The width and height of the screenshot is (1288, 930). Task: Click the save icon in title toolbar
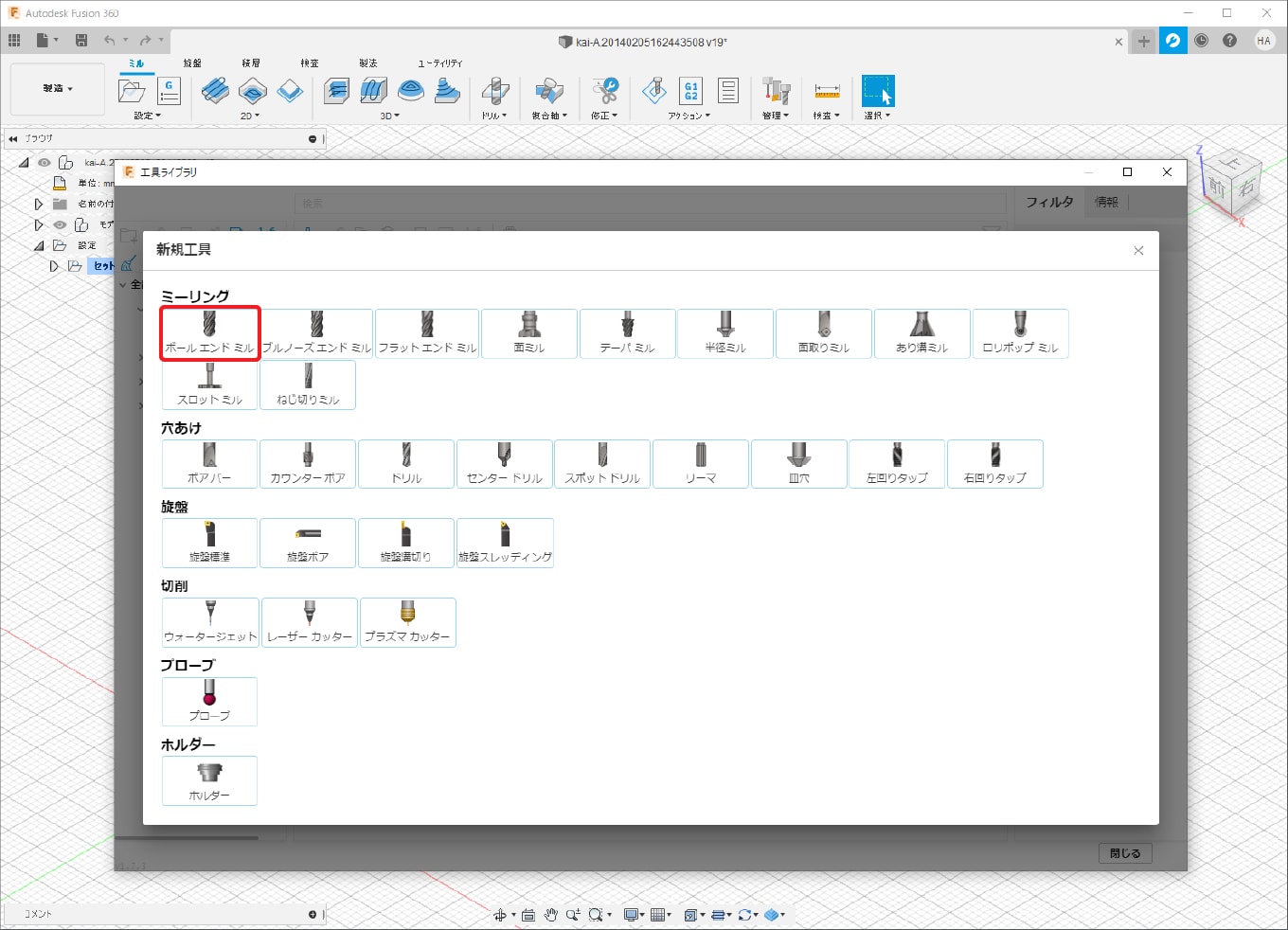[x=81, y=41]
